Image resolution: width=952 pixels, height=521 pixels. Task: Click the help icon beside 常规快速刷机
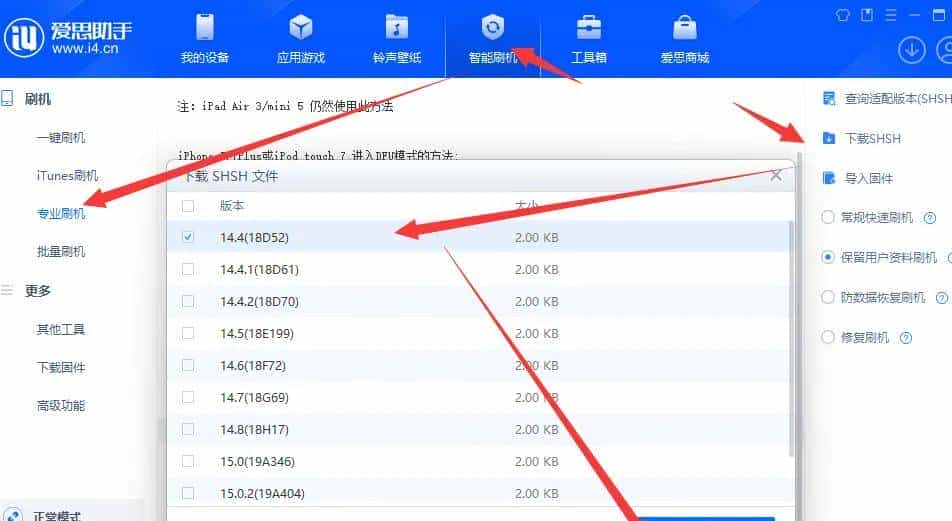[x=930, y=218]
